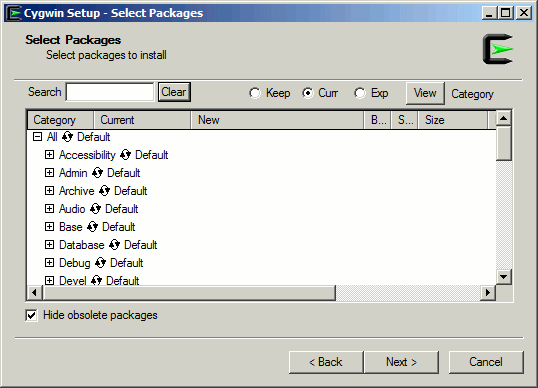
Task: Click Default text of Debug row
Action: (127, 263)
